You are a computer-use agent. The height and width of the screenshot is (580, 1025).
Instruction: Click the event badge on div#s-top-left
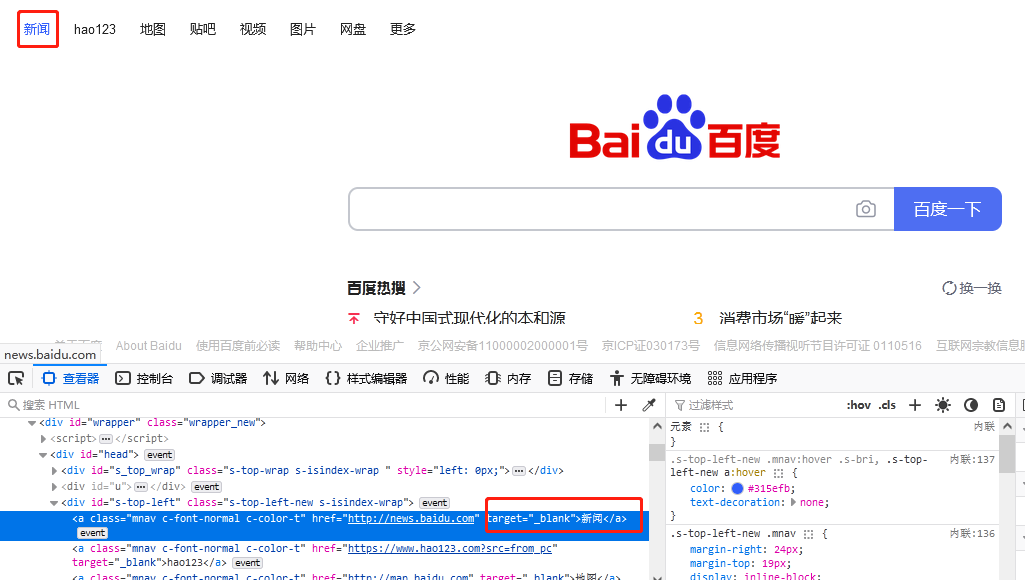click(x=435, y=503)
